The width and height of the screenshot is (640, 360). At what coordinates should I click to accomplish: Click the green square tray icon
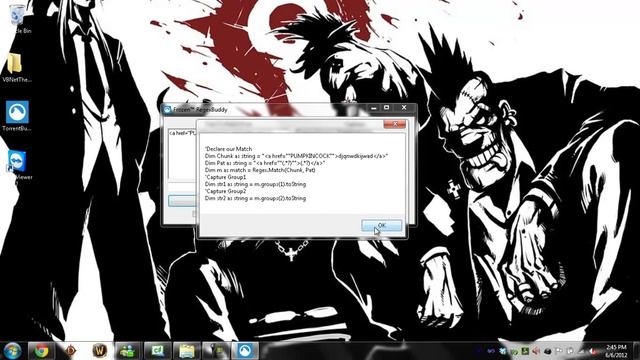[x=525, y=351]
